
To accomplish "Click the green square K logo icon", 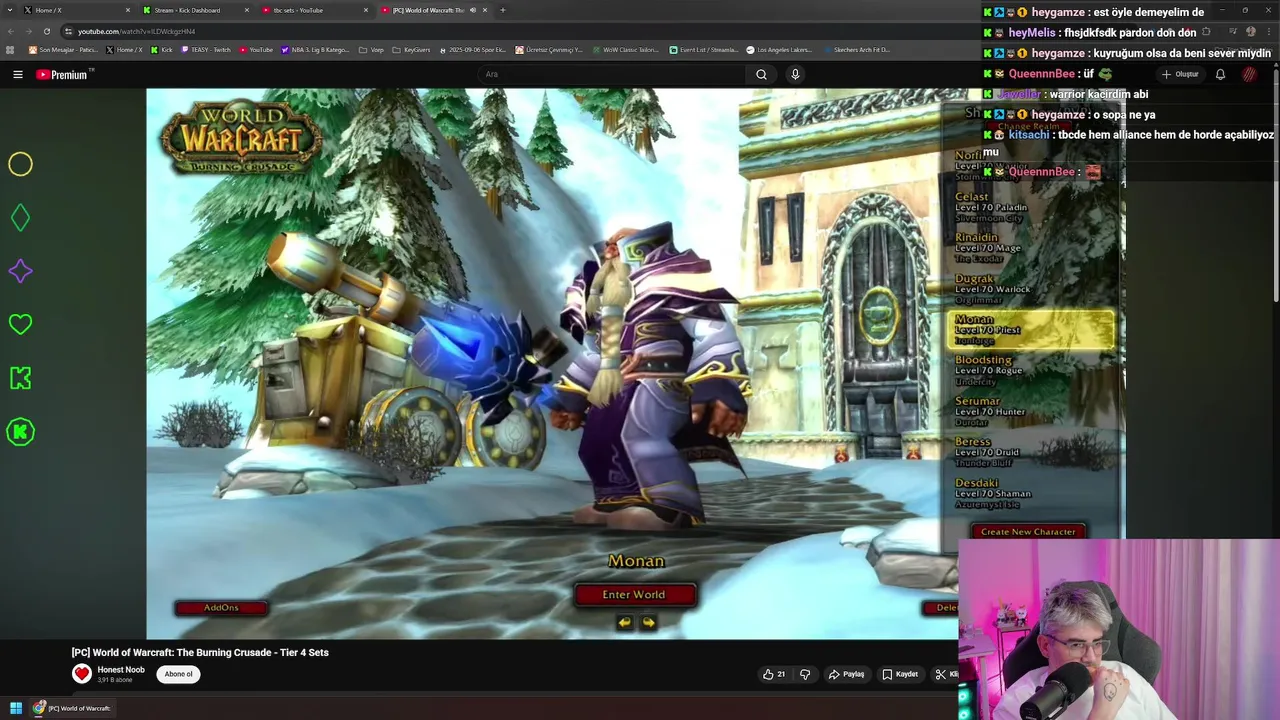I will click(20, 378).
